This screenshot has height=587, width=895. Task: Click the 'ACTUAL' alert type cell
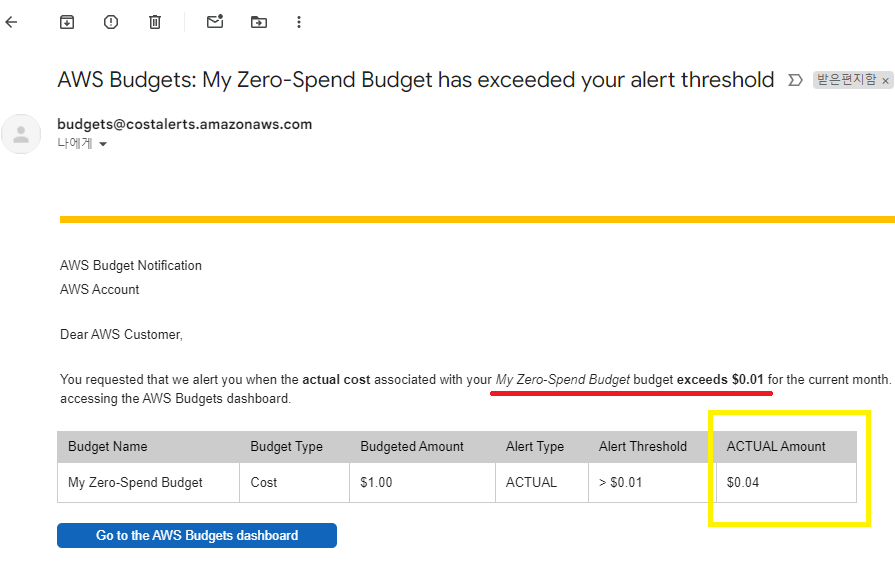tap(542, 483)
